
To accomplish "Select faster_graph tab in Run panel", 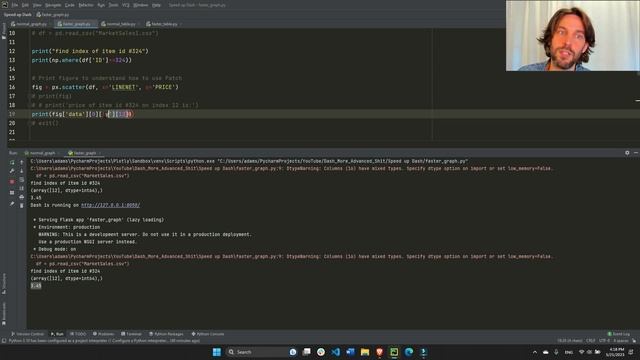I will click(84, 153).
